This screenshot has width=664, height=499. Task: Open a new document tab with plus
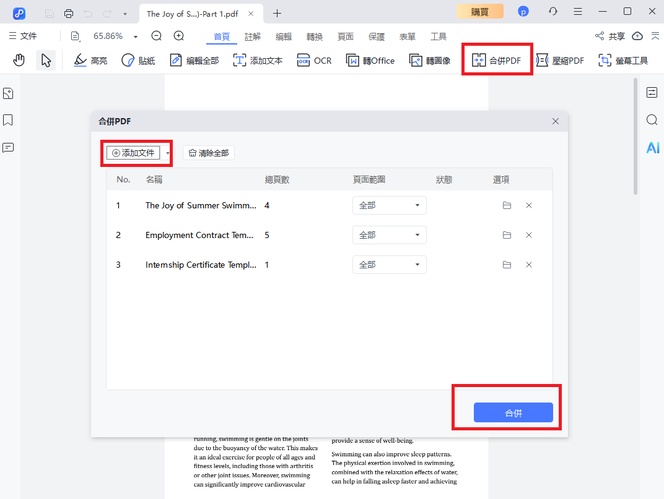(277, 13)
